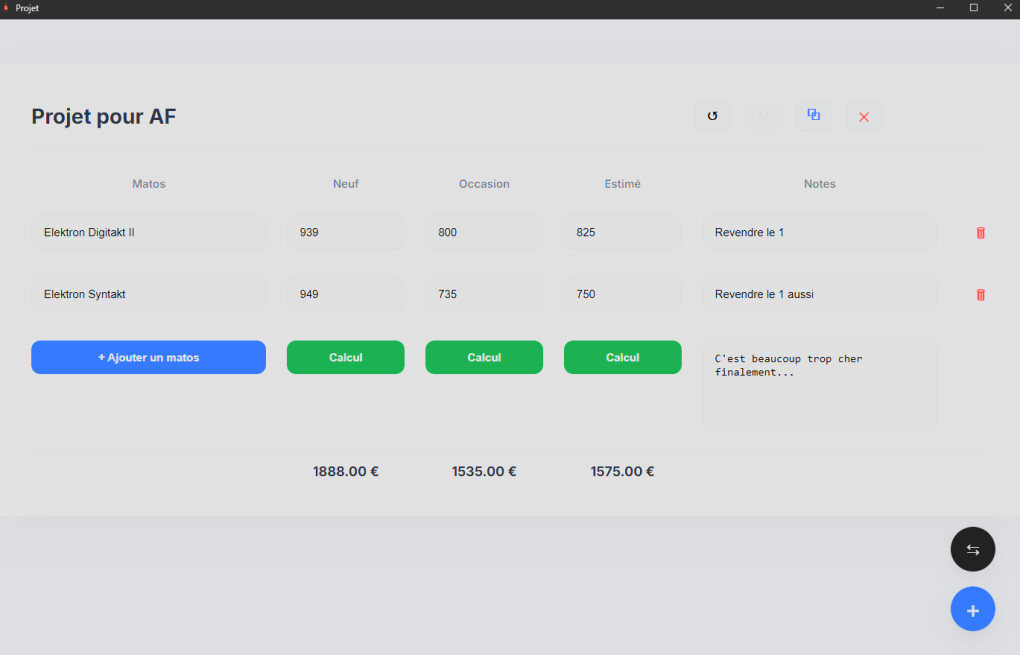Screen dimensions: 1020x655
Task: Edit the note 'Revendre le 1'
Action: (x=820, y=232)
